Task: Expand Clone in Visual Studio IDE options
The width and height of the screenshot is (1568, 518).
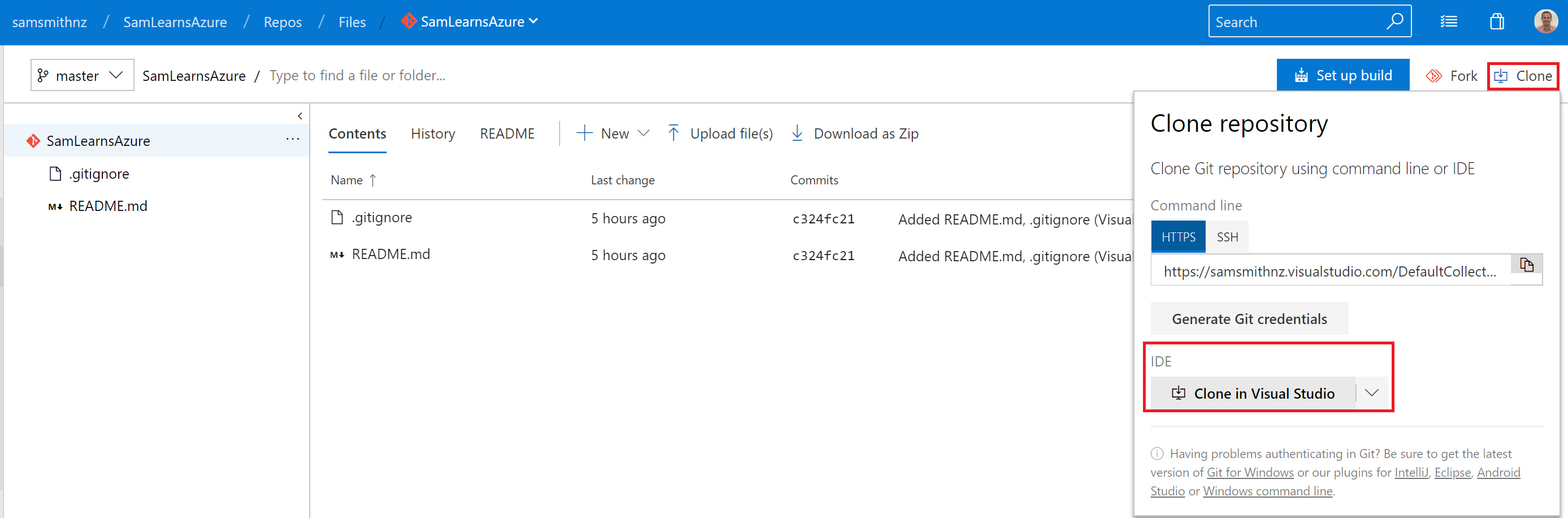Action: 1371,393
